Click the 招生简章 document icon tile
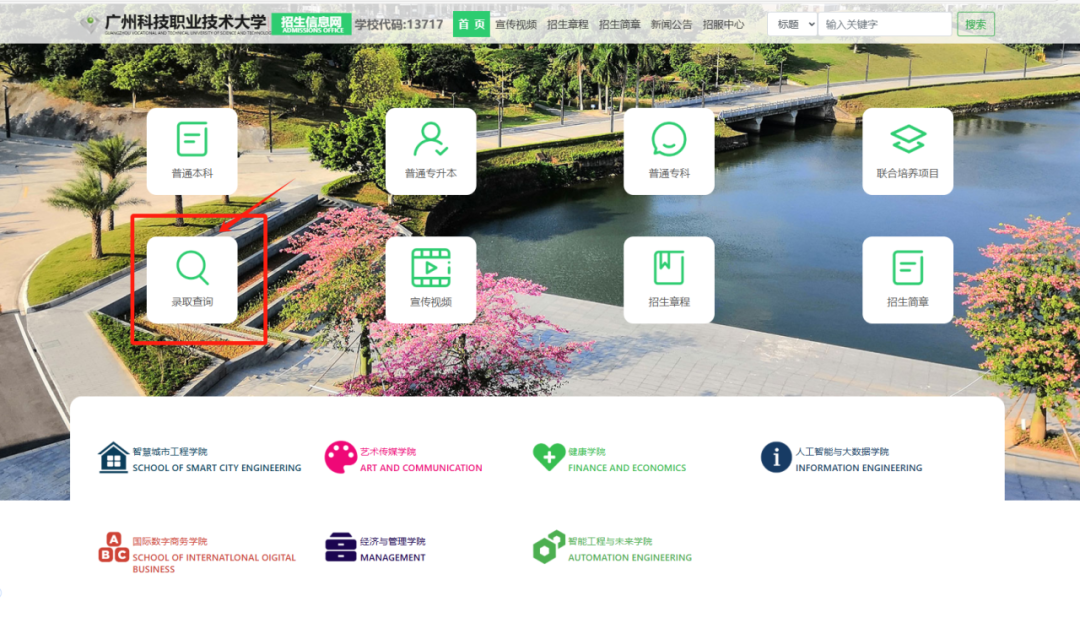Viewport: 1080px width, 618px height. coord(907,279)
